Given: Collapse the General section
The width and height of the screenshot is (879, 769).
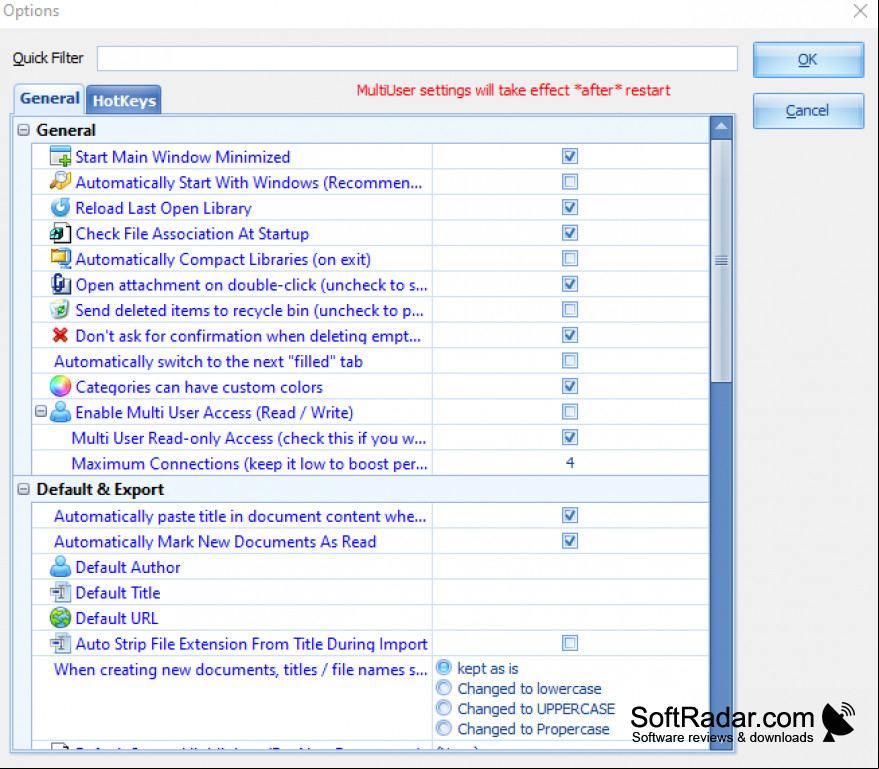Looking at the screenshot, I should [x=23, y=130].
